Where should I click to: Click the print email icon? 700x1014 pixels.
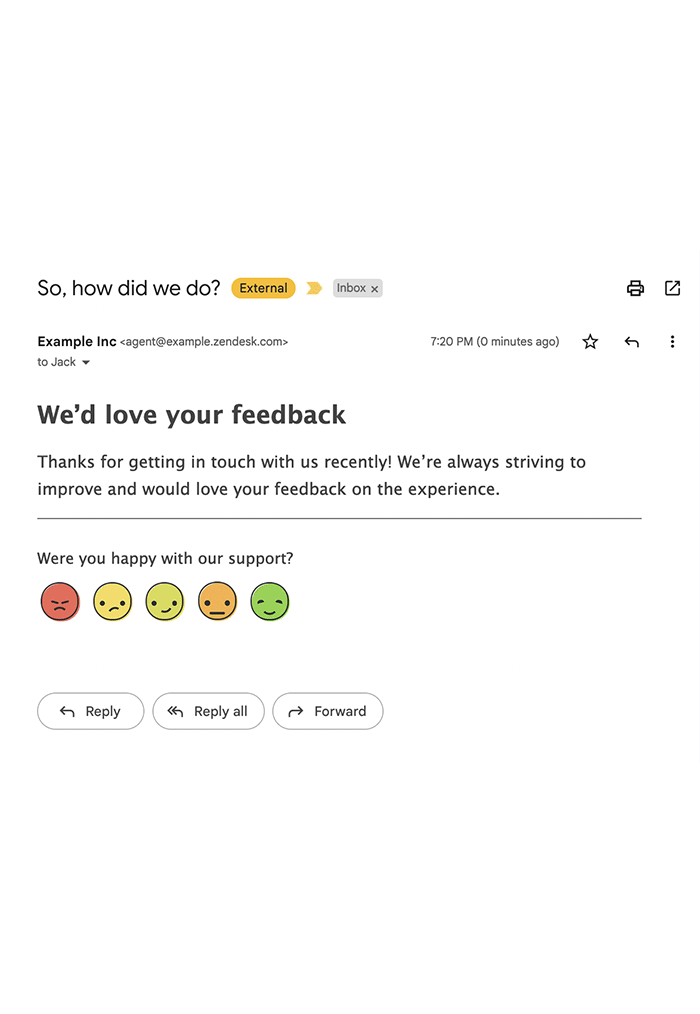point(635,288)
